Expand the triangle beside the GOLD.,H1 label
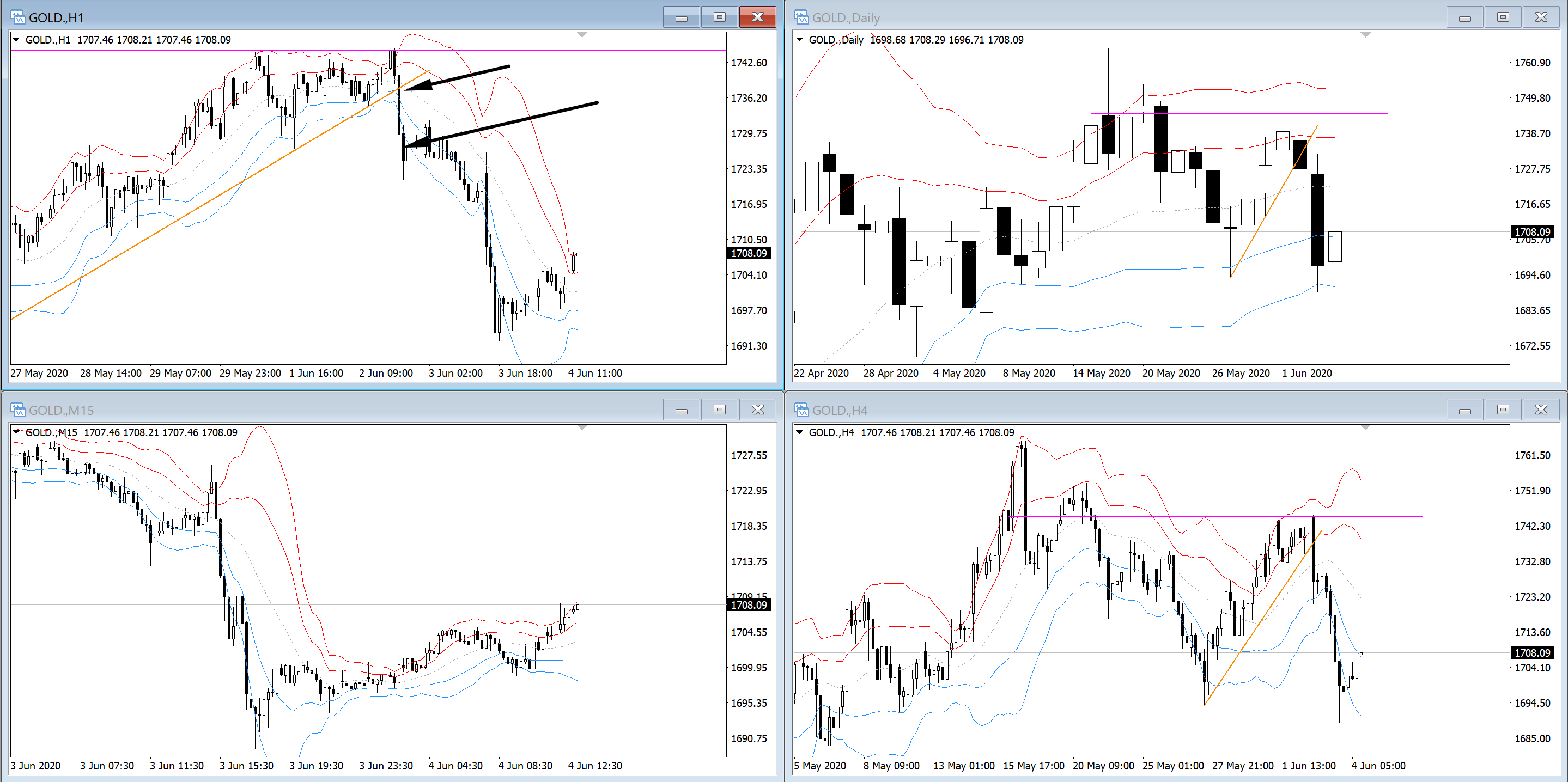The width and height of the screenshot is (1568, 782). [x=17, y=40]
